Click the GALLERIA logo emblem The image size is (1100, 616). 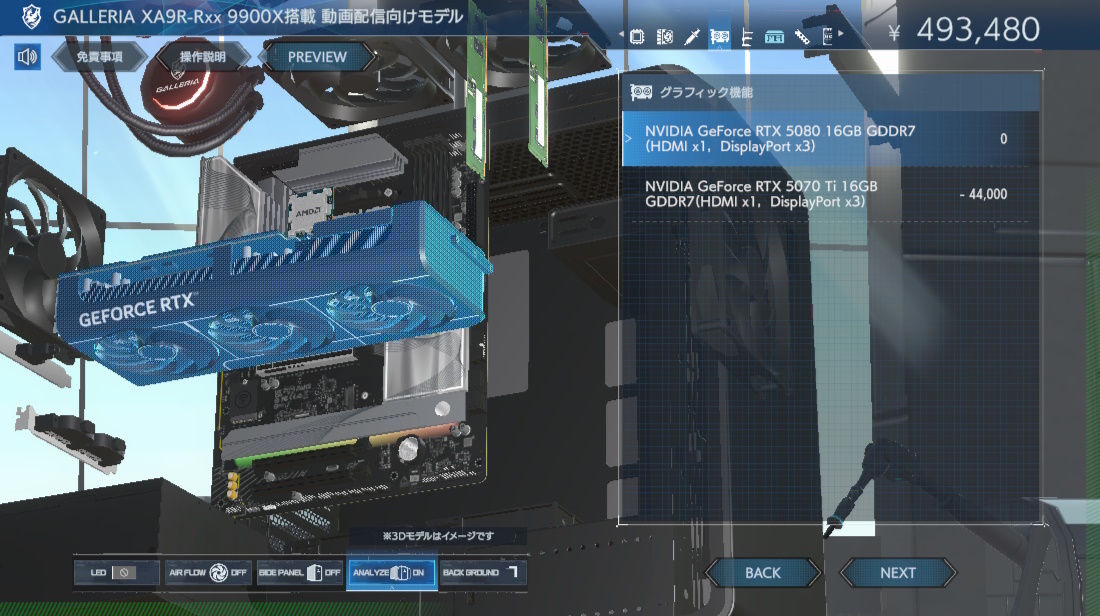[32, 16]
